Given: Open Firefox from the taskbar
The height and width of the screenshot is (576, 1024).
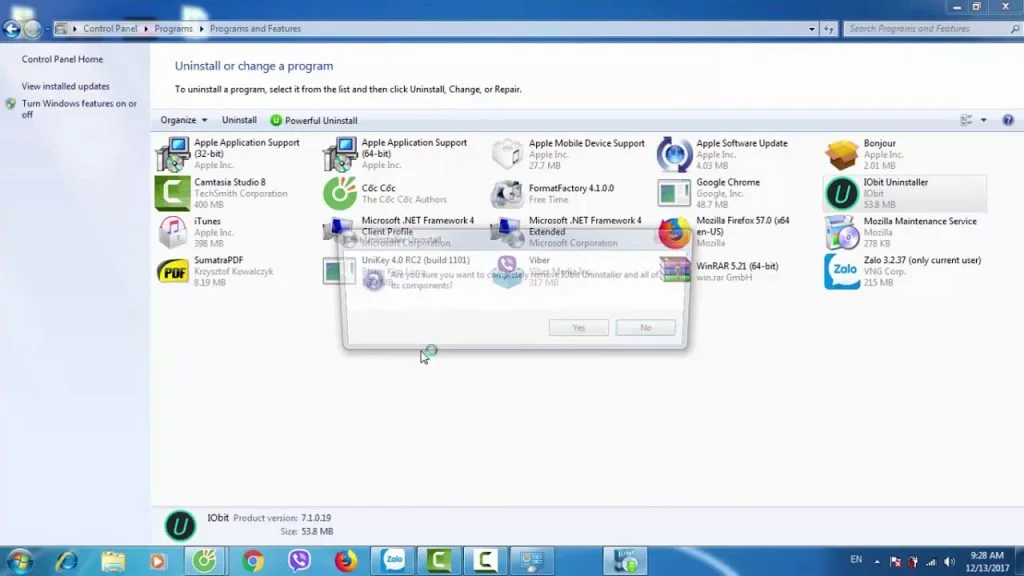Looking at the screenshot, I should coord(346,561).
